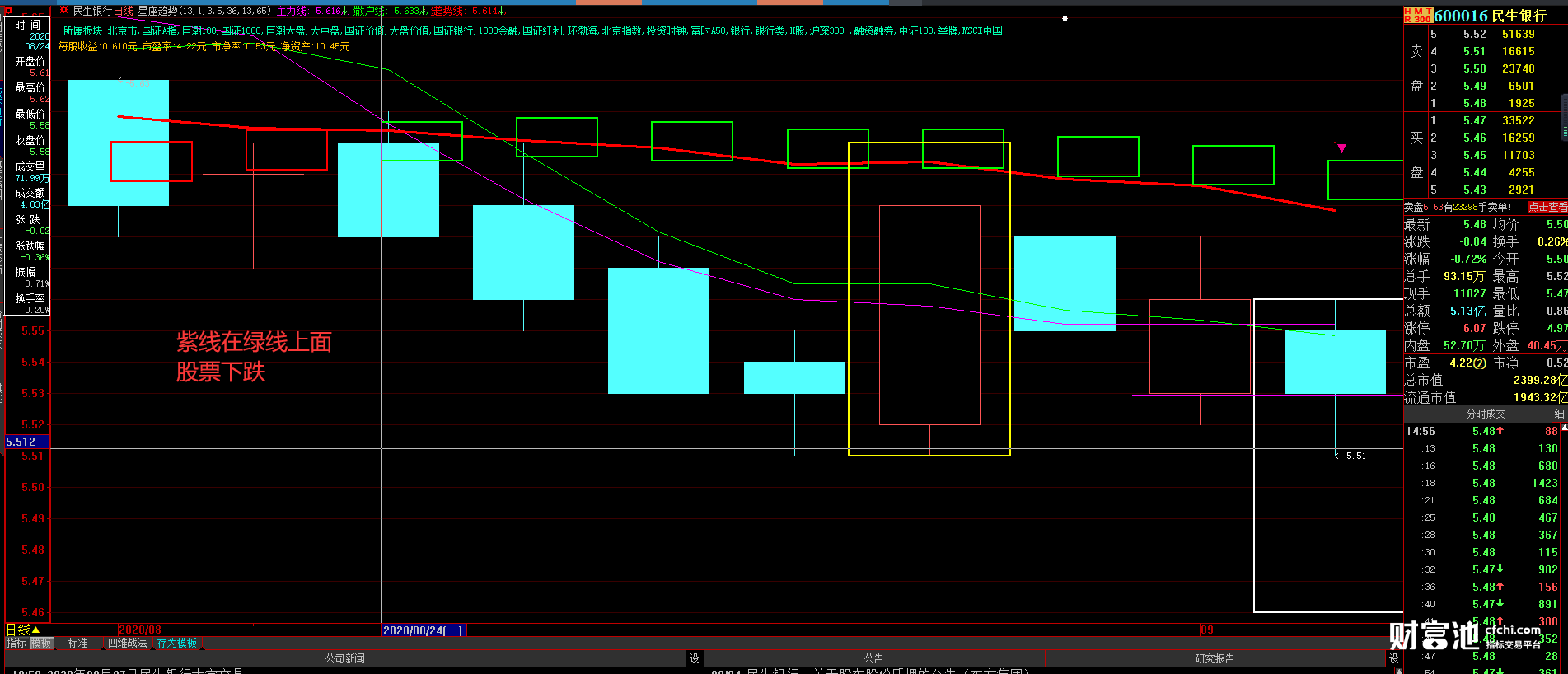Image resolution: width=1568 pixels, height=674 pixels.
Task: Open the 公告 panel header
Action: (x=873, y=658)
